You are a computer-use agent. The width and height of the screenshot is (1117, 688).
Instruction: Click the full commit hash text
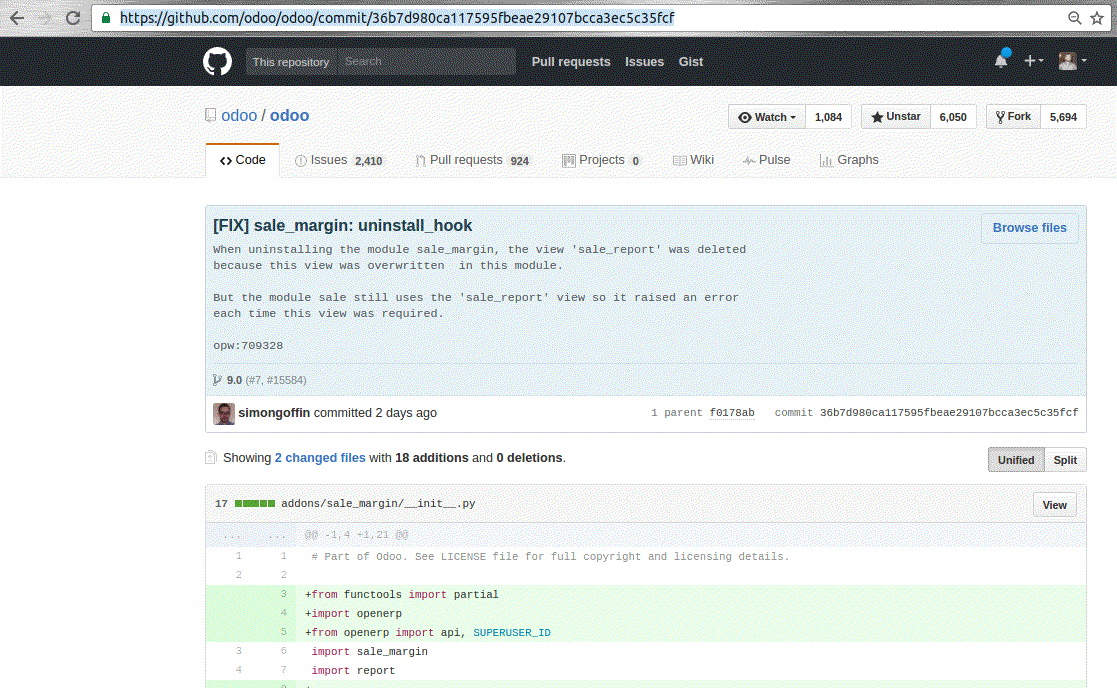click(x=949, y=413)
